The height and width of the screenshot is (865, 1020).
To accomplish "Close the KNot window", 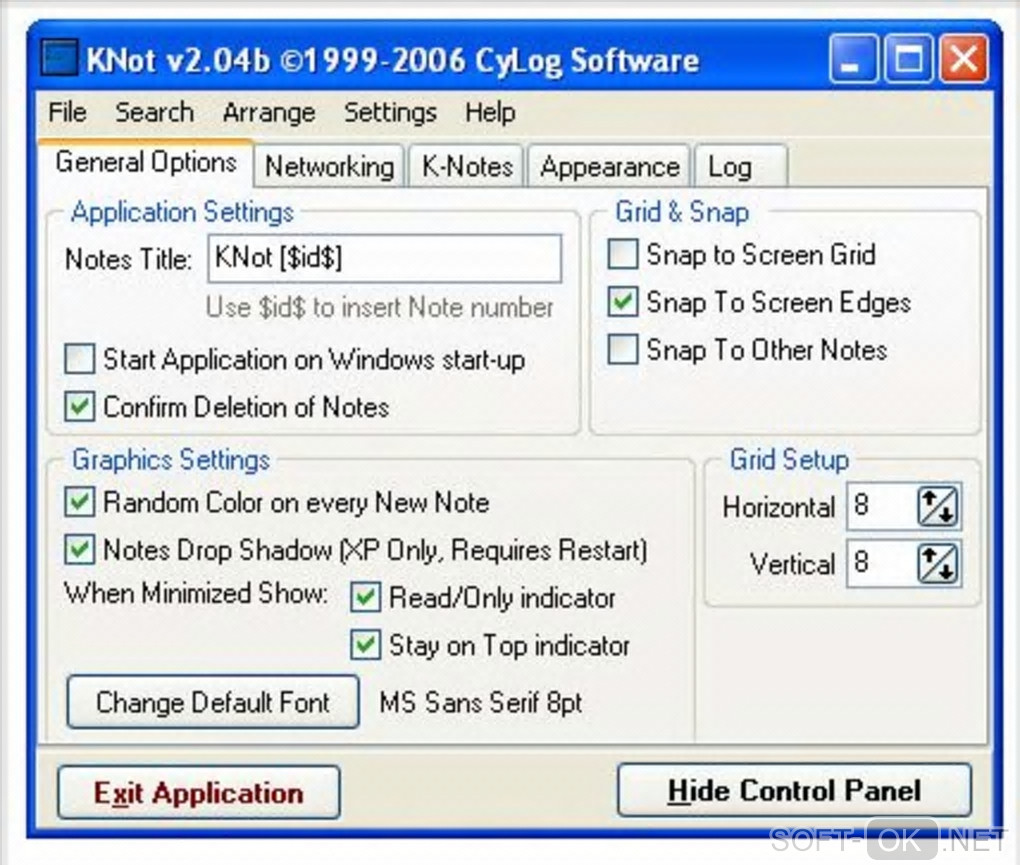I will pos(963,59).
